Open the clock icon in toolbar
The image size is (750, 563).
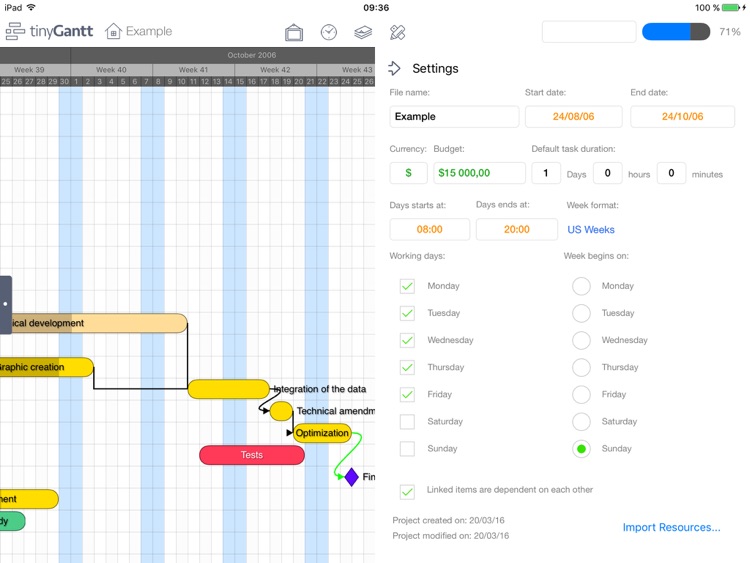coord(329,32)
